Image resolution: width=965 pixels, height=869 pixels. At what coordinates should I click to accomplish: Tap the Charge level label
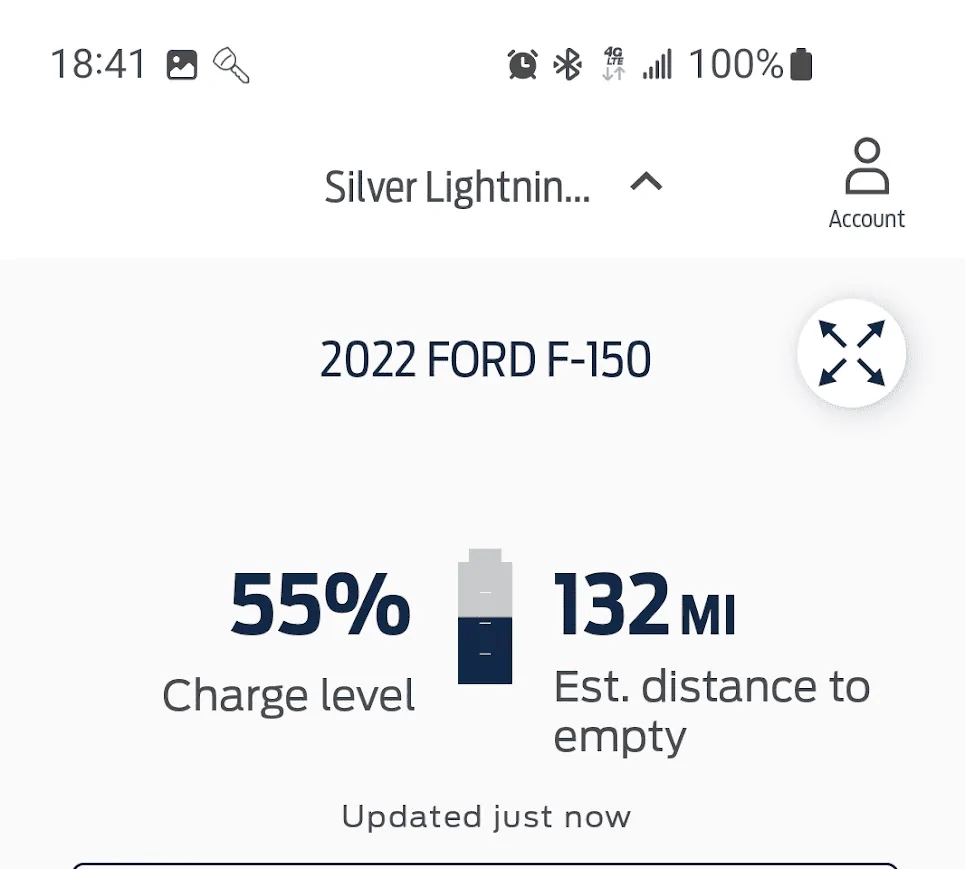point(288,695)
